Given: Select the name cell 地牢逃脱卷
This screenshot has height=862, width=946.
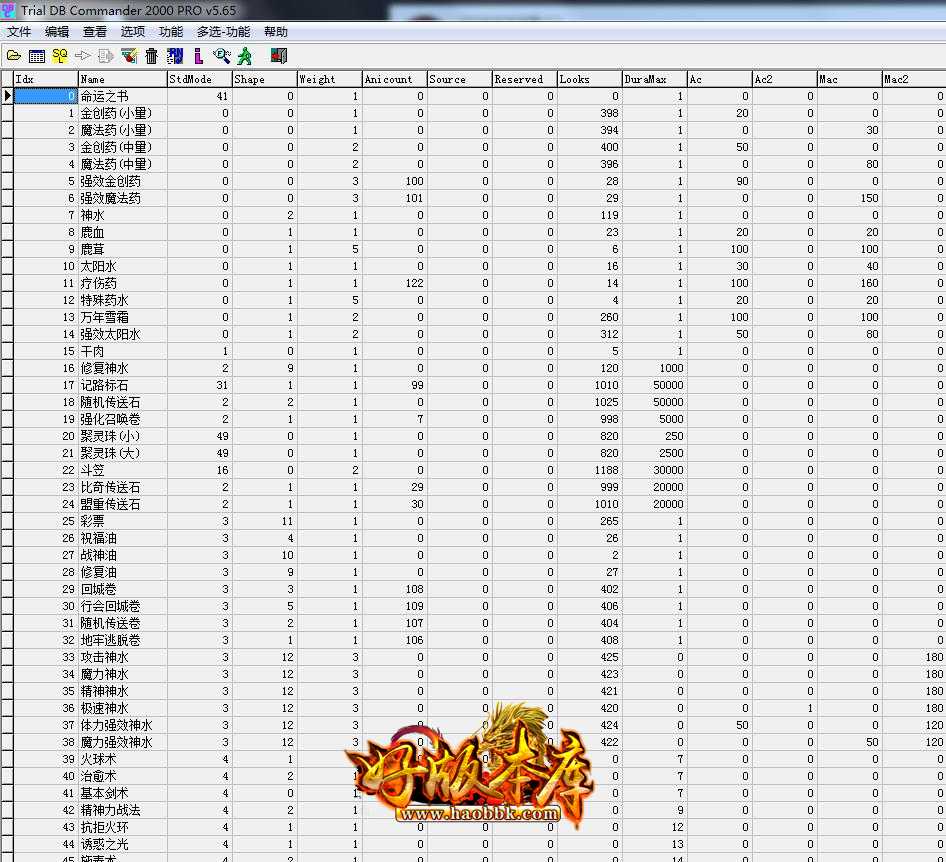Looking at the screenshot, I should [x=122, y=640].
